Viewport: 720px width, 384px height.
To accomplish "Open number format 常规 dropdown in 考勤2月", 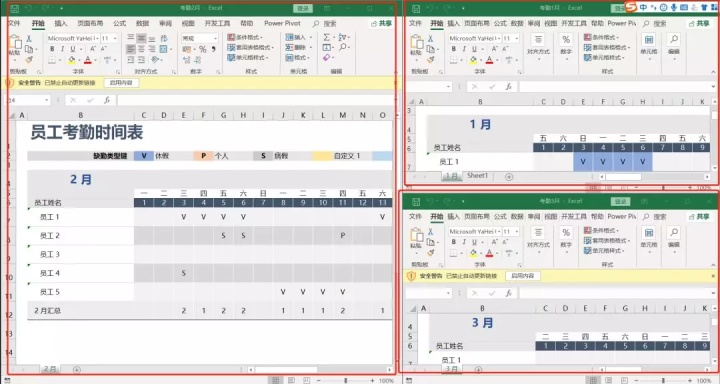I will (x=215, y=38).
